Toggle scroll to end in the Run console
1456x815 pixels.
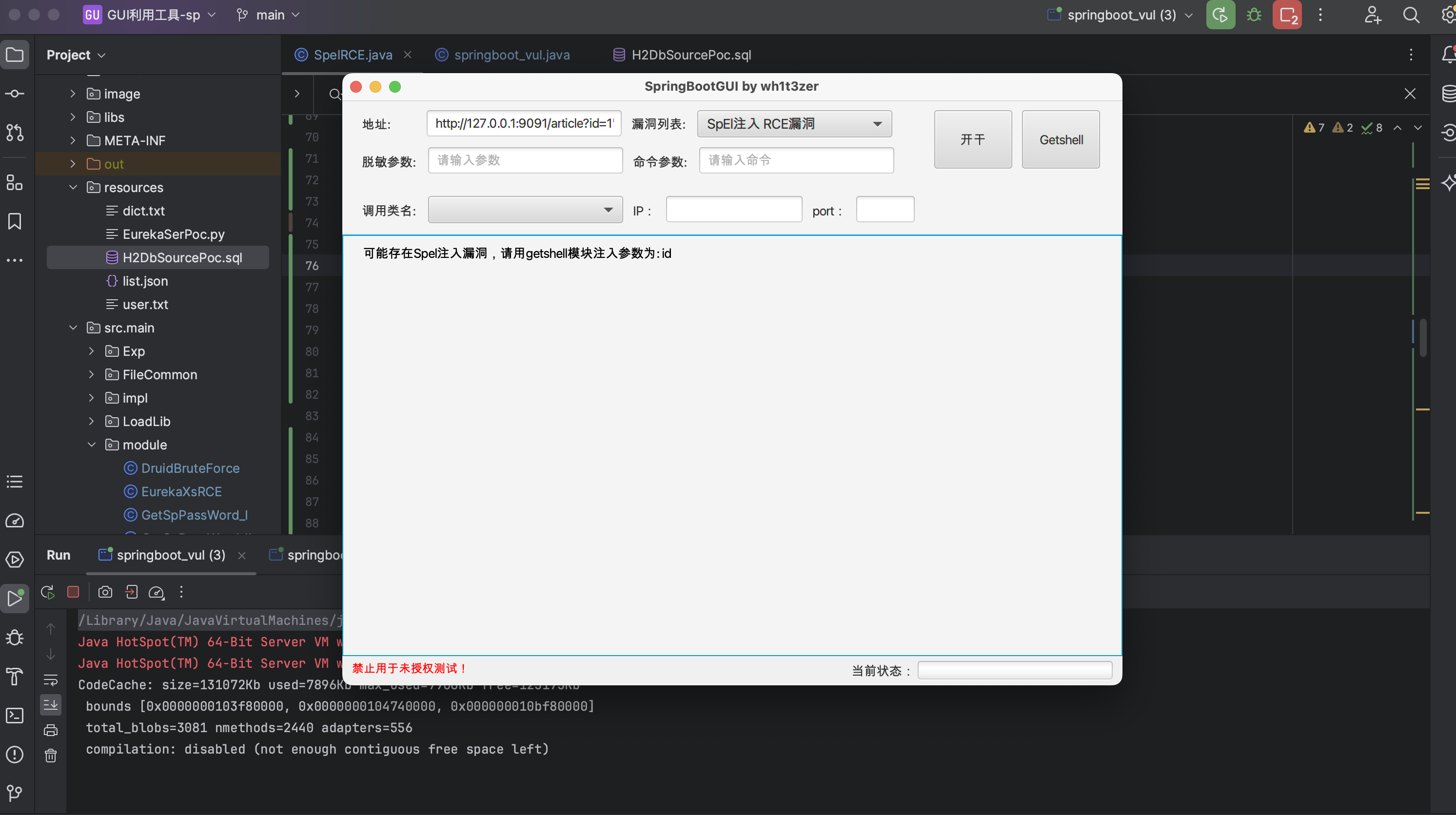click(51, 704)
